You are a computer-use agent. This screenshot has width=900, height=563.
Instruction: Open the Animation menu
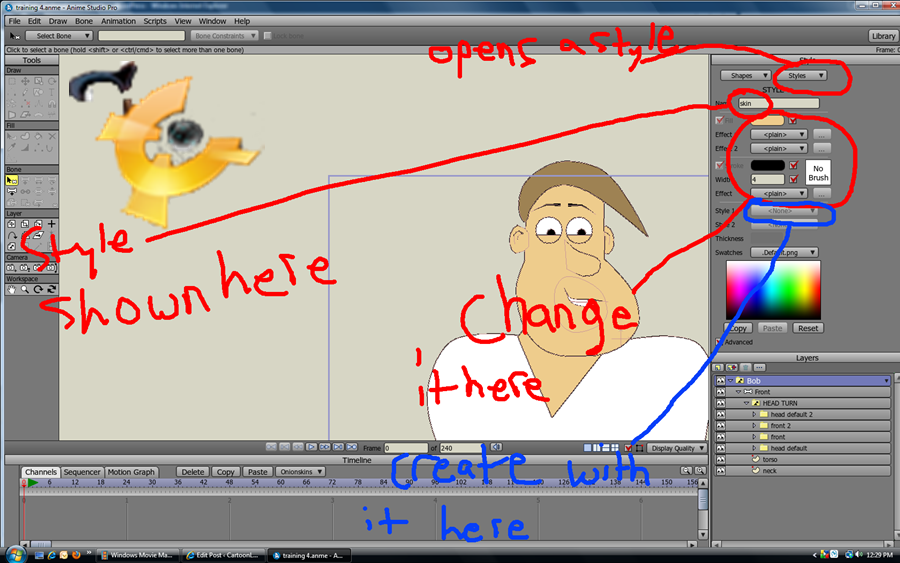(x=118, y=20)
